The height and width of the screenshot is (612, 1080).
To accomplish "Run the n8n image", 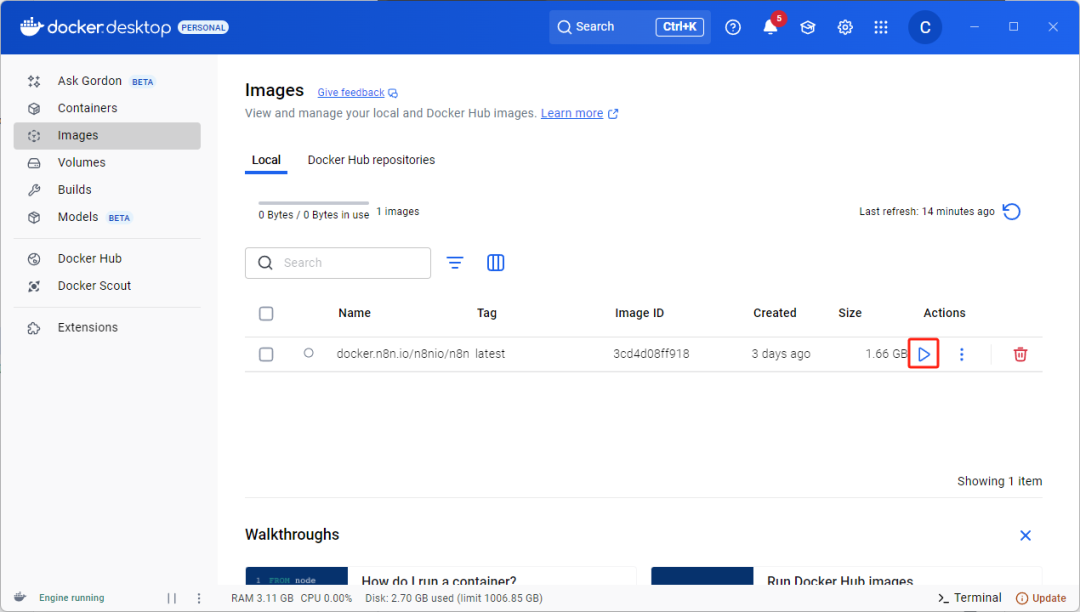I will 924,355.
